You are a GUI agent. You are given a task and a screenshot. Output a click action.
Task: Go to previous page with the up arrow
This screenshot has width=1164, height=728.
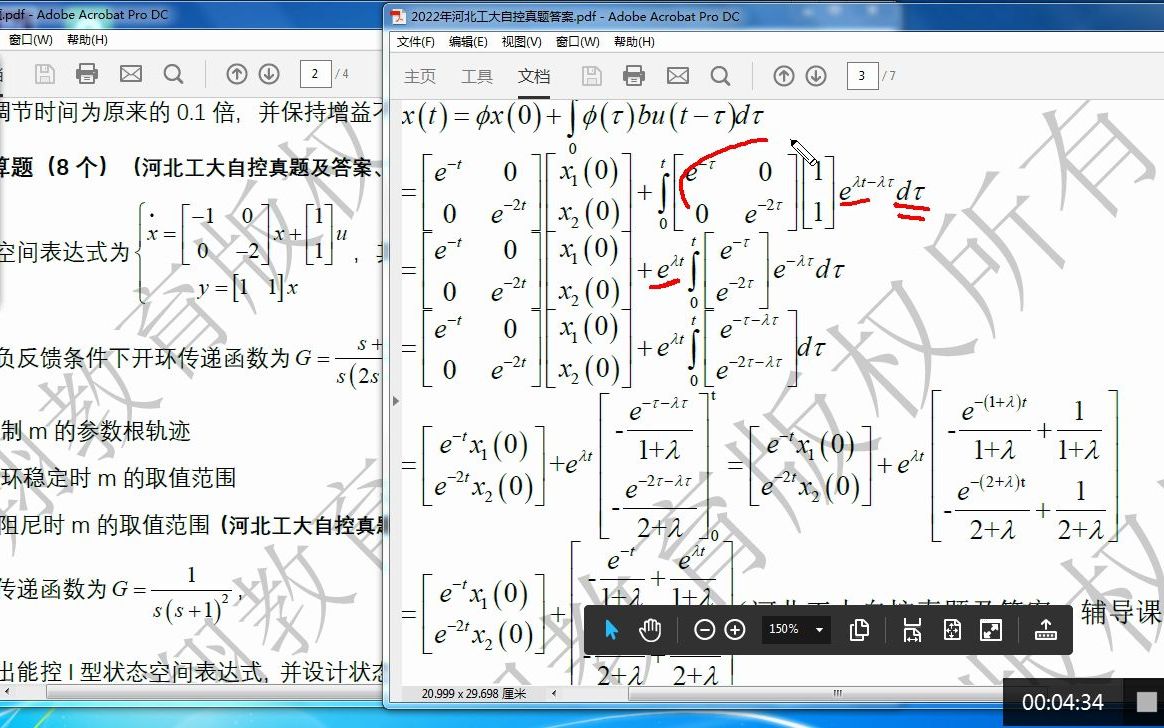pyautogui.click(x=783, y=74)
